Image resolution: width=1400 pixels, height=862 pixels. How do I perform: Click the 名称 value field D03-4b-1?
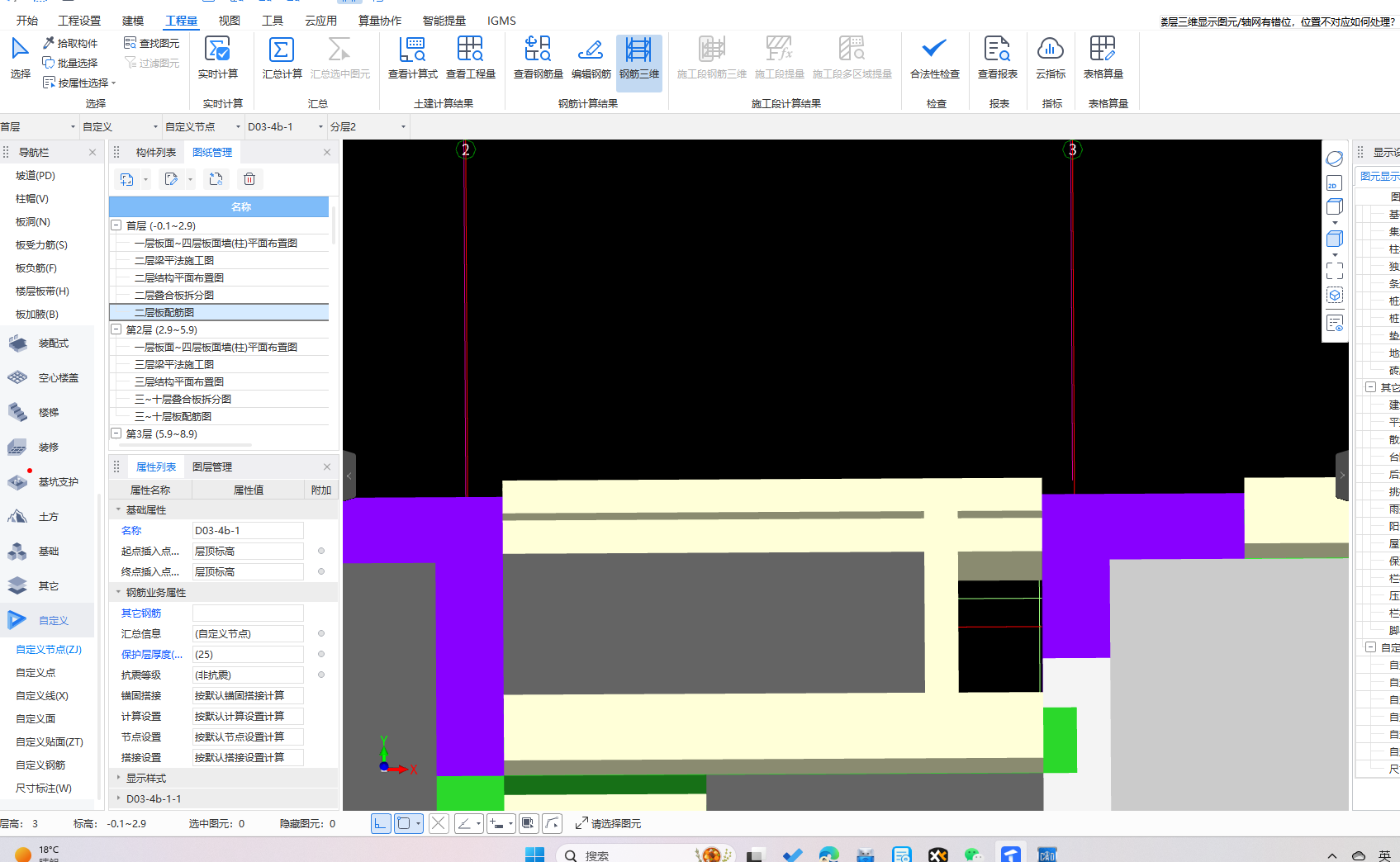tap(248, 530)
